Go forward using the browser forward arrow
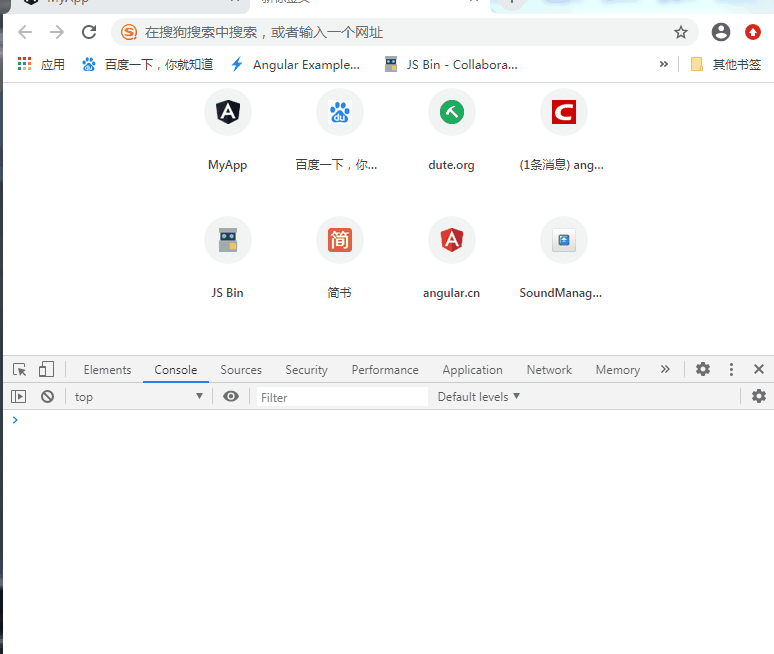Image resolution: width=774 pixels, height=654 pixels. [x=57, y=33]
